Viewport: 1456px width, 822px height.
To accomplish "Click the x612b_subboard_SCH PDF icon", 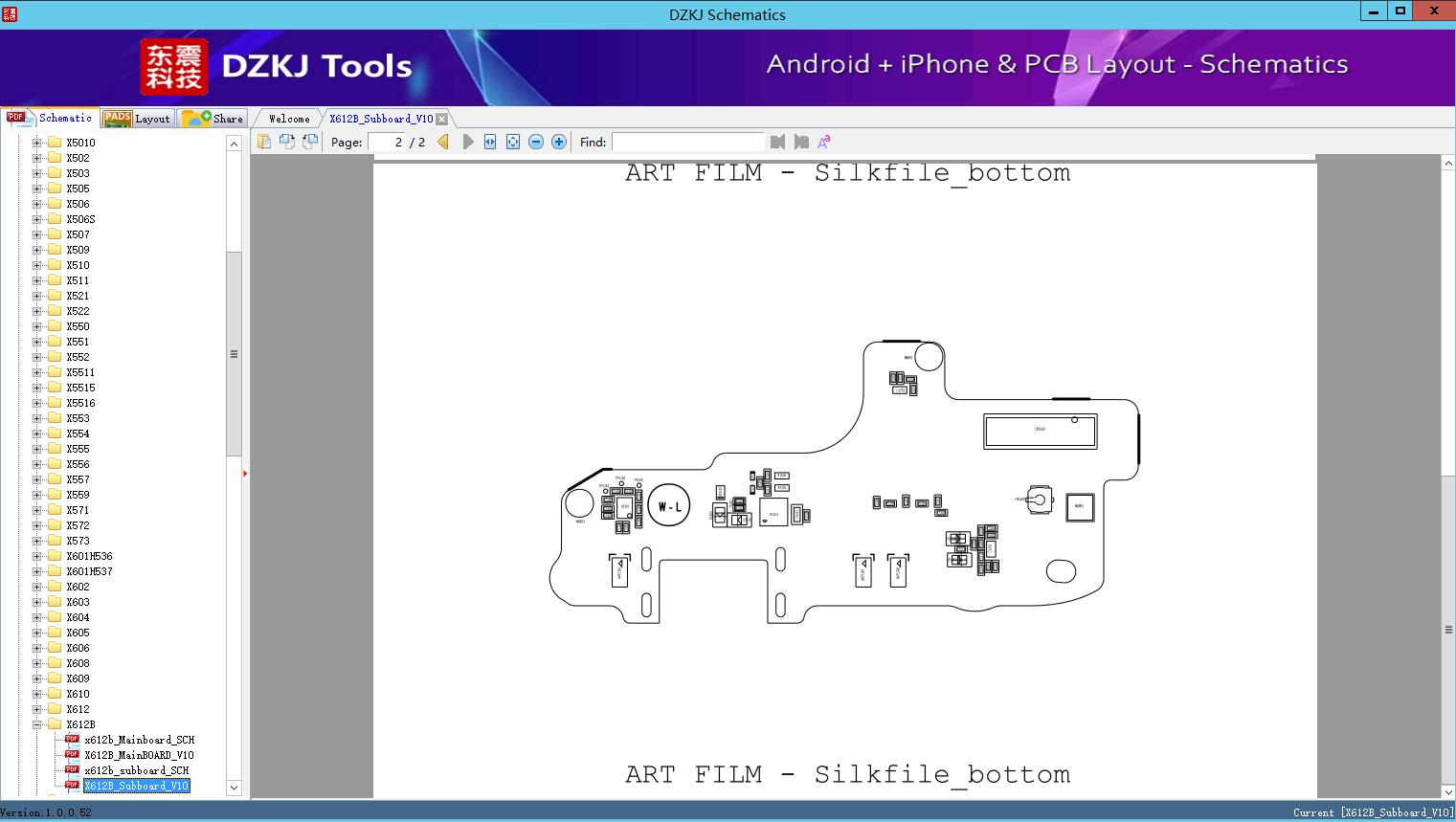I will tap(72, 769).
